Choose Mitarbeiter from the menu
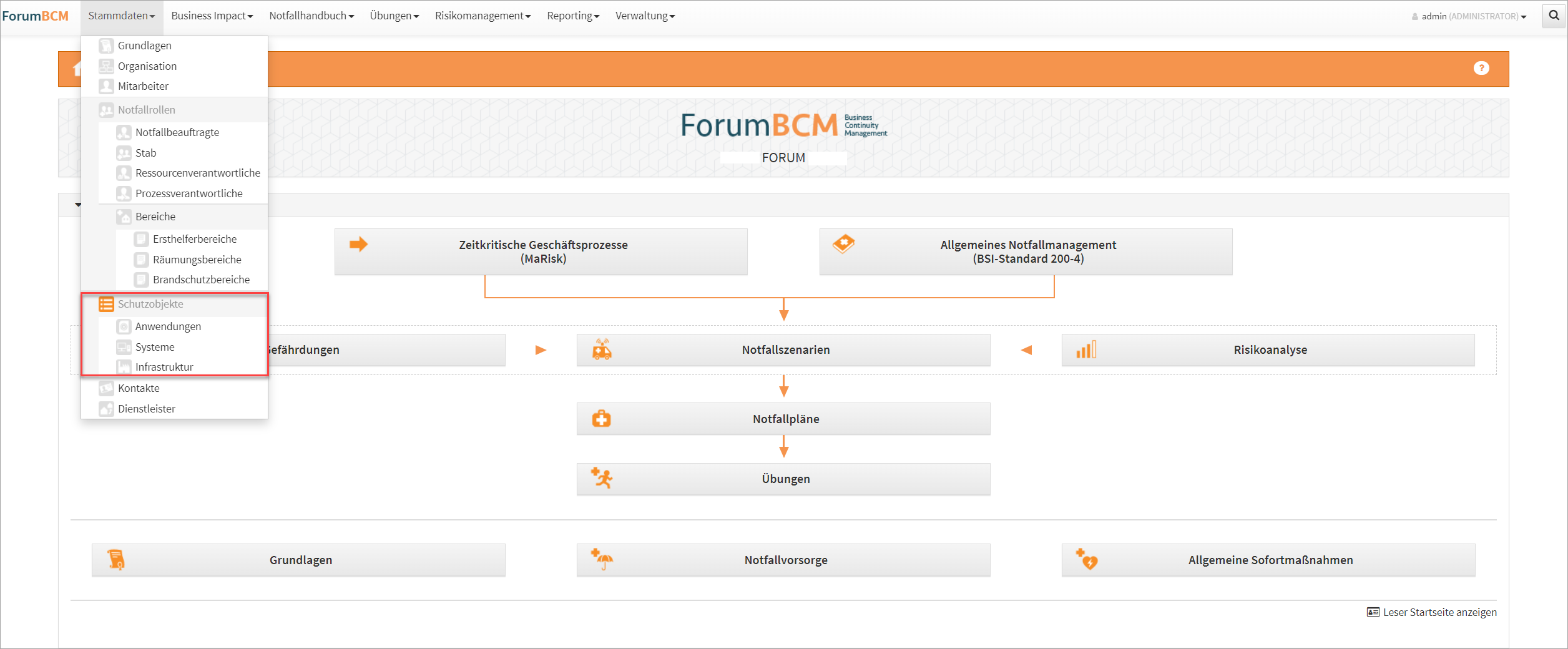This screenshot has width=1568, height=649. click(174, 86)
